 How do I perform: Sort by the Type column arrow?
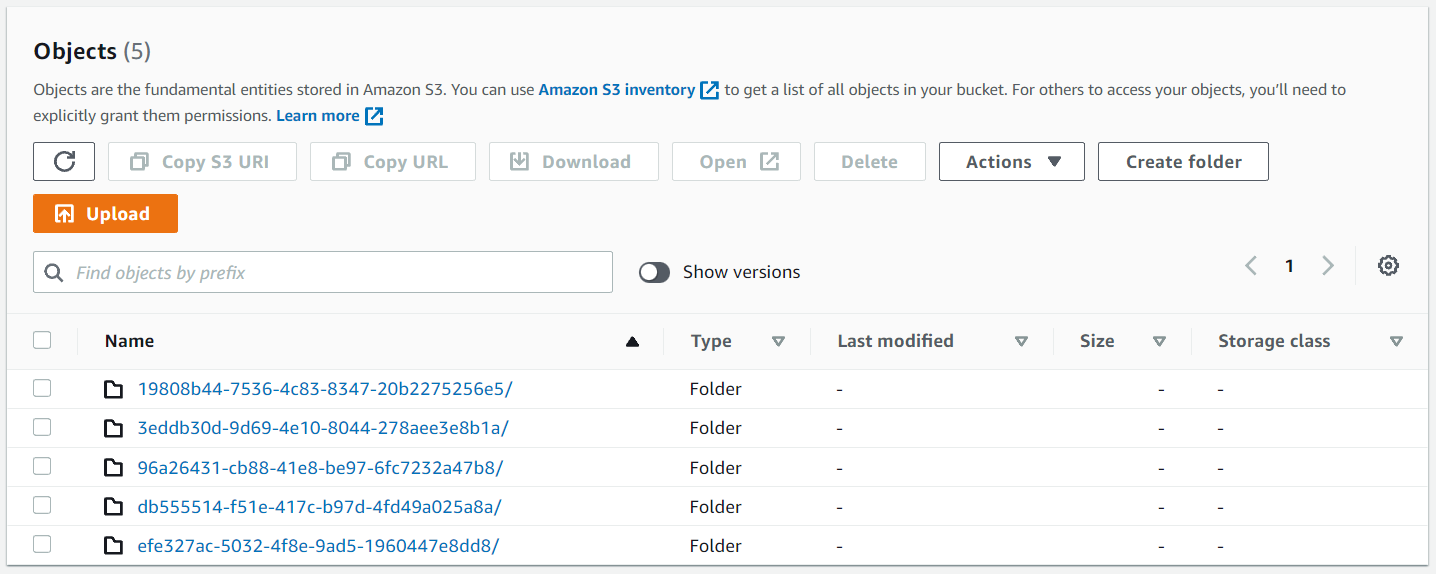point(778,342)
